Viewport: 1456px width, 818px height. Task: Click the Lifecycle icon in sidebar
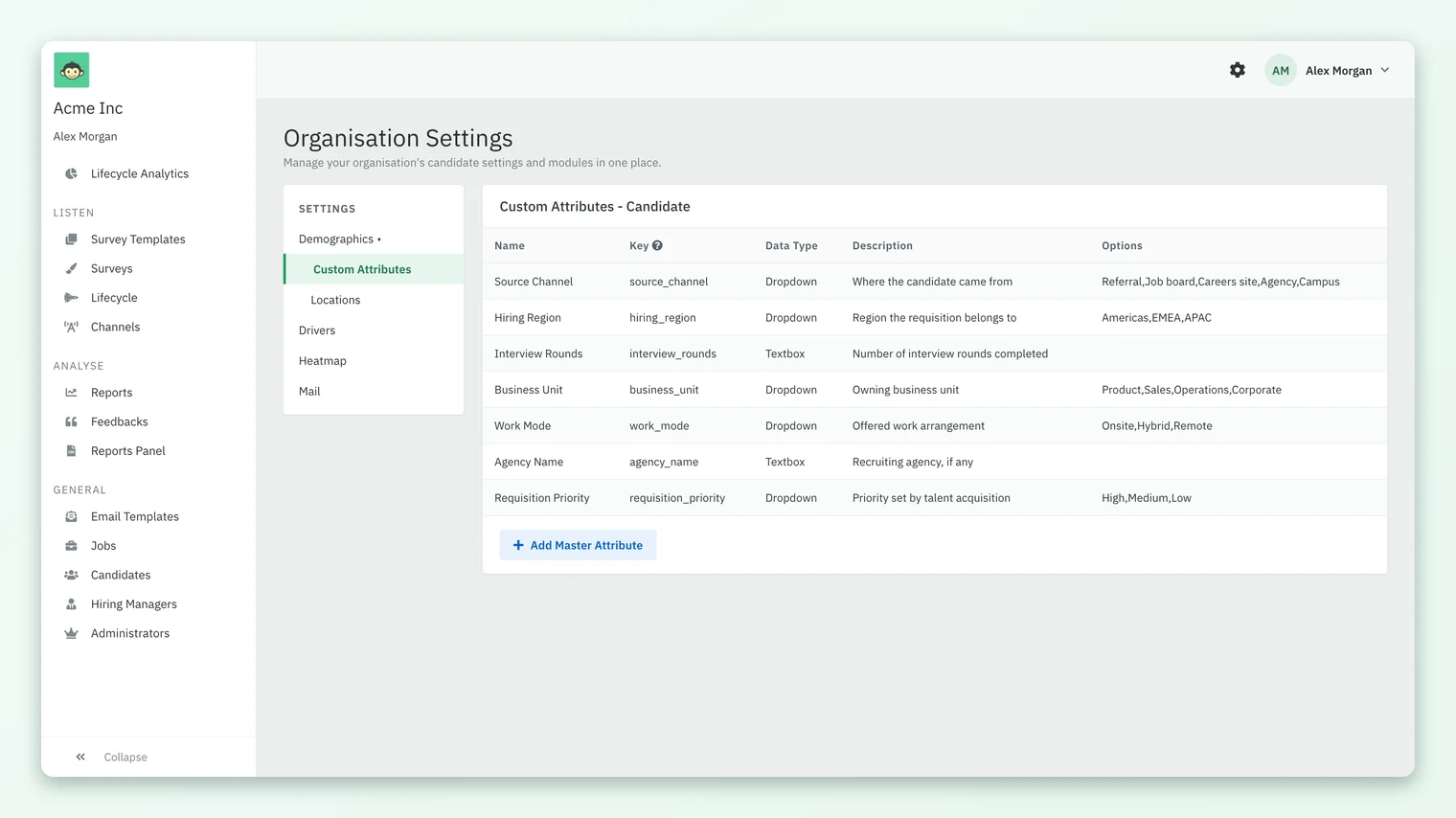pyautogui.click(x=71, y=298)
